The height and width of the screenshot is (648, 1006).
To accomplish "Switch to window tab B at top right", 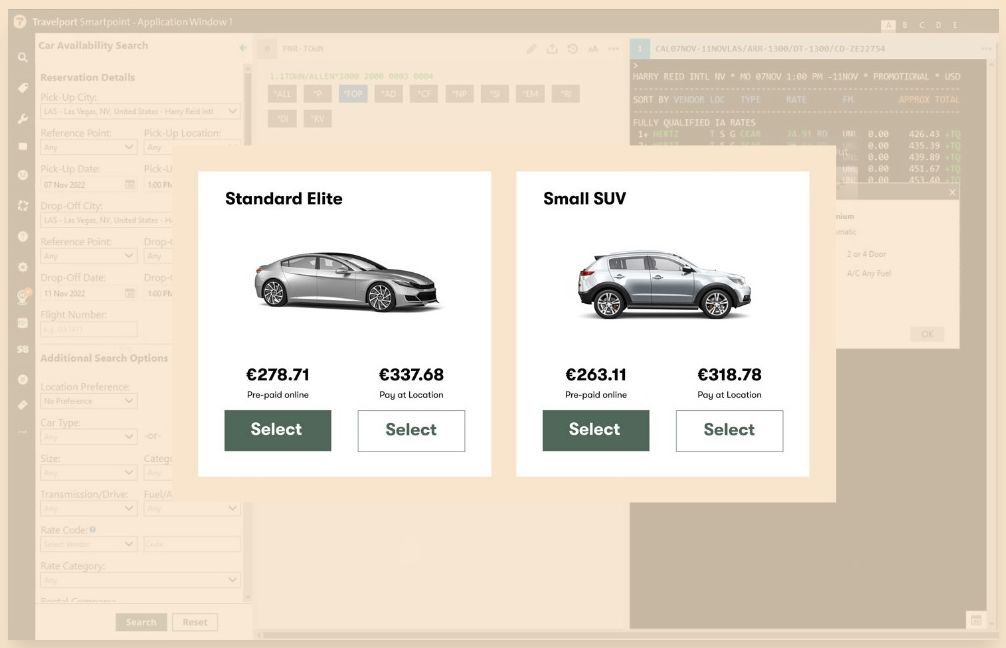I will coord(905,25).
